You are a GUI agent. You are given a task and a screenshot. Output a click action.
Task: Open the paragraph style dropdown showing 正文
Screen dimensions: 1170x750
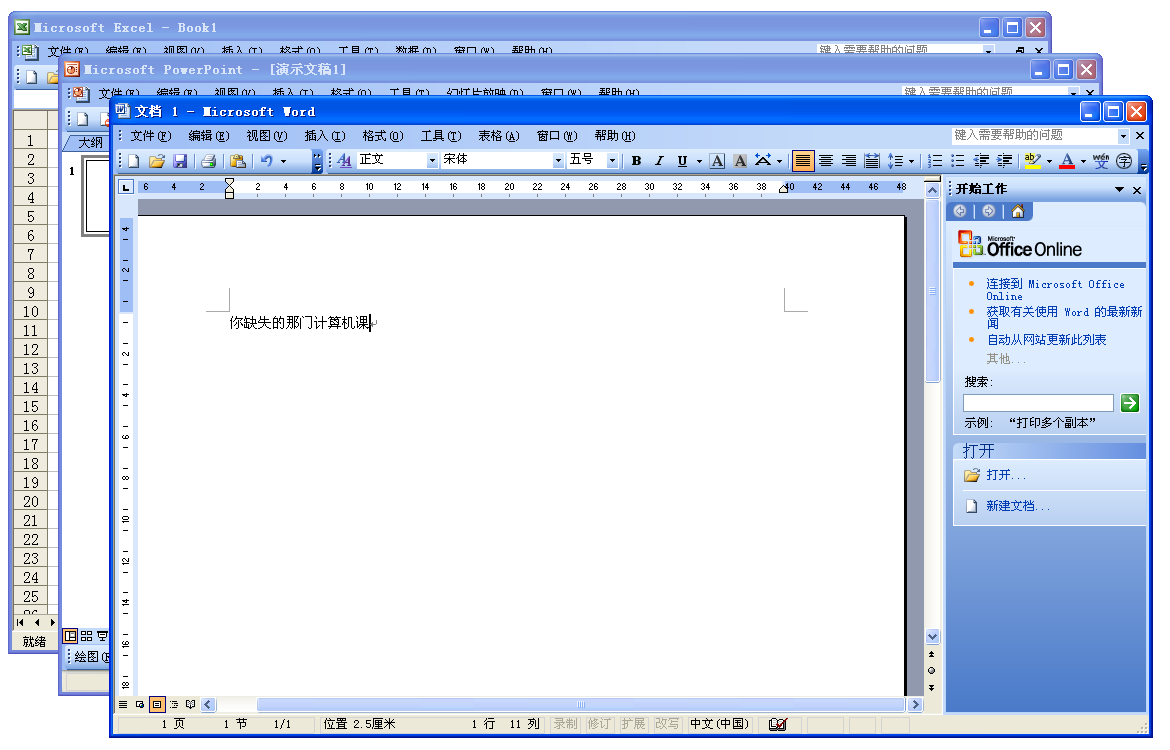point(430,159)
